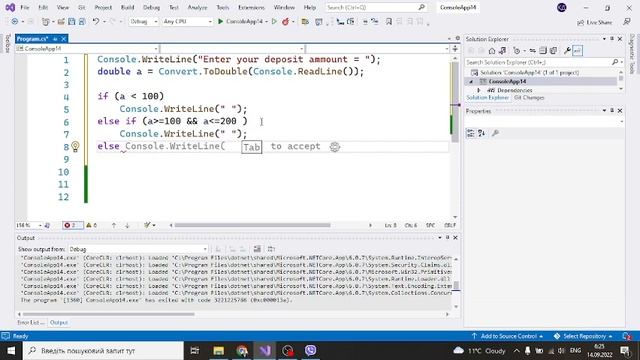Toggle Show All Files in Solution Explorer

tap(553, 51)
